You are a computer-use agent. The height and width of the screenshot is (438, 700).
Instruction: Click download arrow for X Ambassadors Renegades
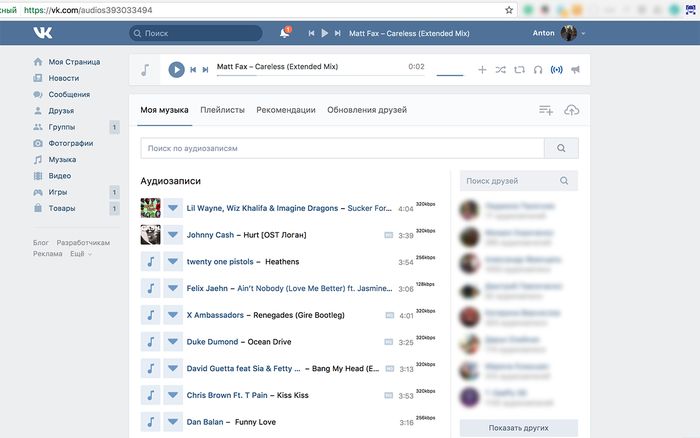click(x=173, y=315)
